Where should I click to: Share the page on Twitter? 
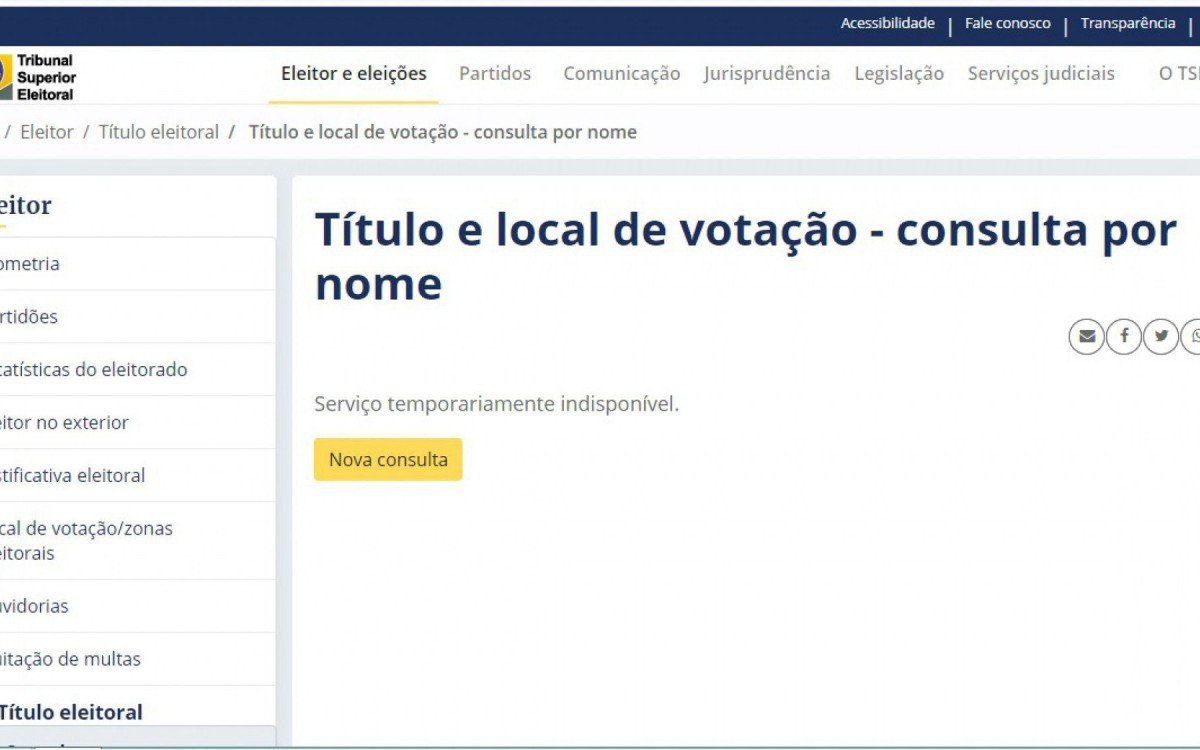1160,336
